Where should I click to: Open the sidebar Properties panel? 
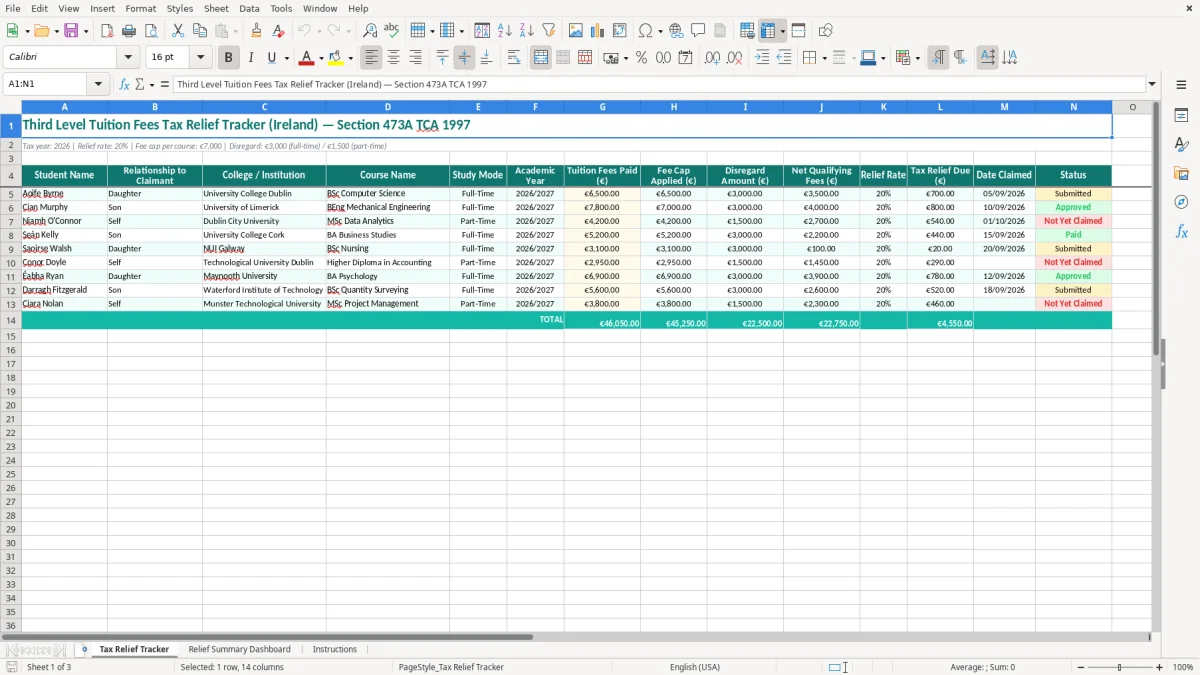click(1181, 116)
